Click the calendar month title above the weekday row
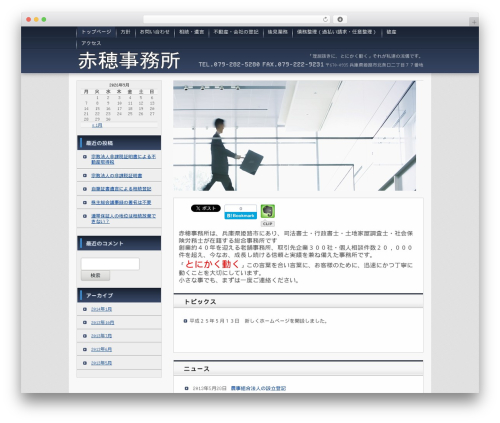 click(119, 85)
